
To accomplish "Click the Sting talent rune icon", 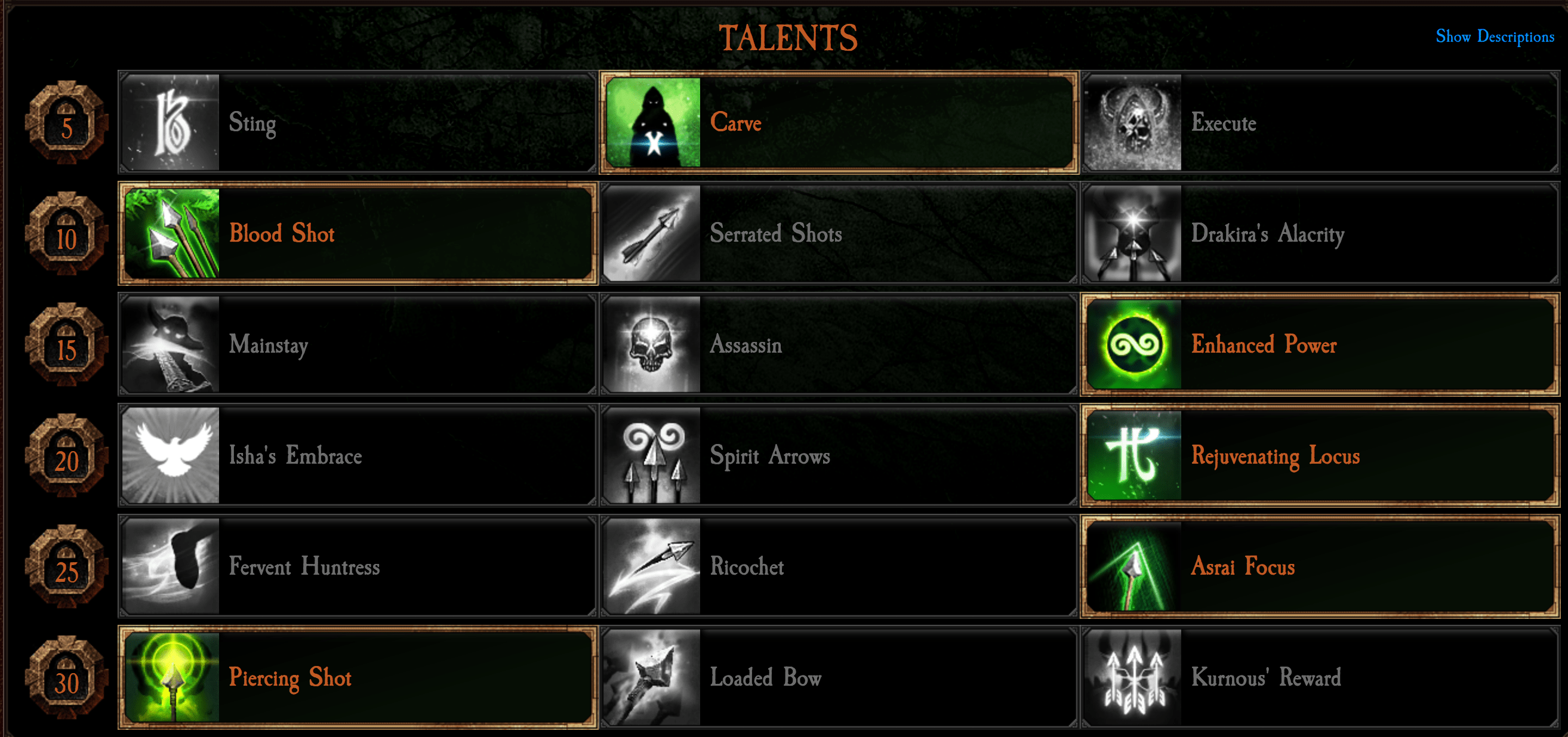I will (x=171, y=122).
